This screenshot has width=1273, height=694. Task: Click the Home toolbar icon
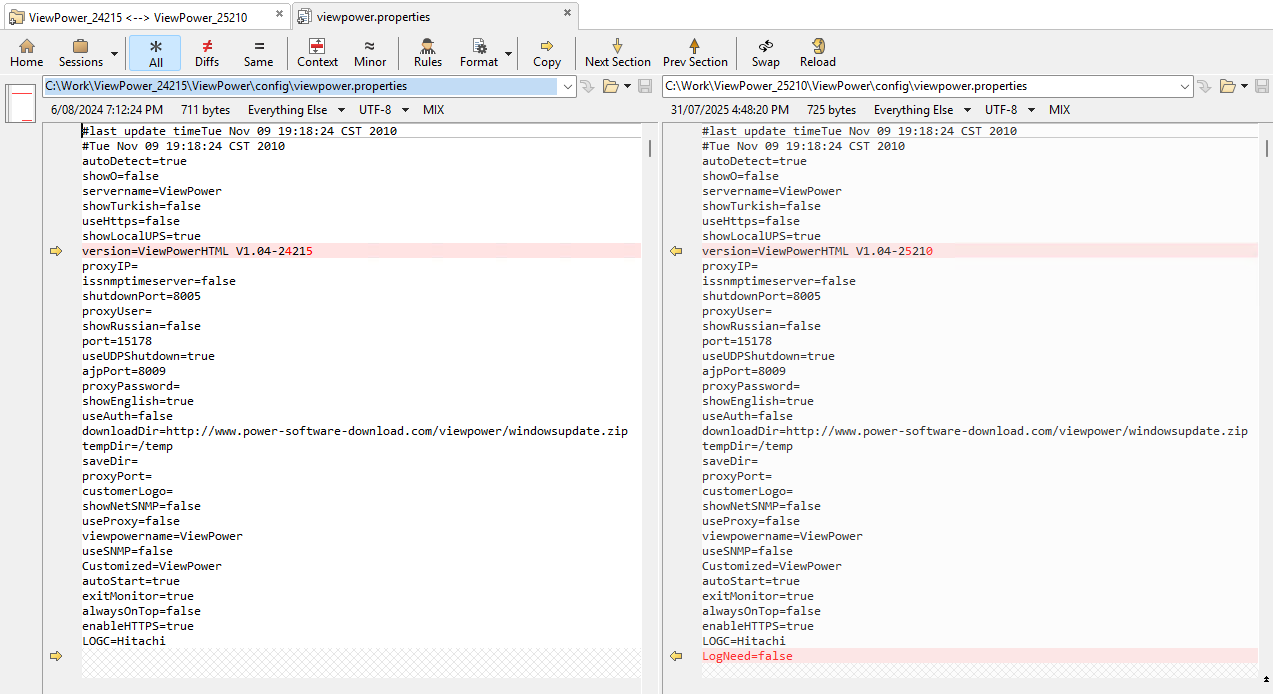coord(26,53)
